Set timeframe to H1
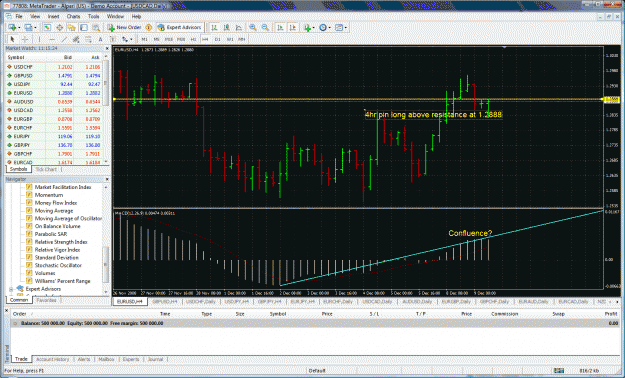This screenshot has width=625, height=378. coord(193,39)
